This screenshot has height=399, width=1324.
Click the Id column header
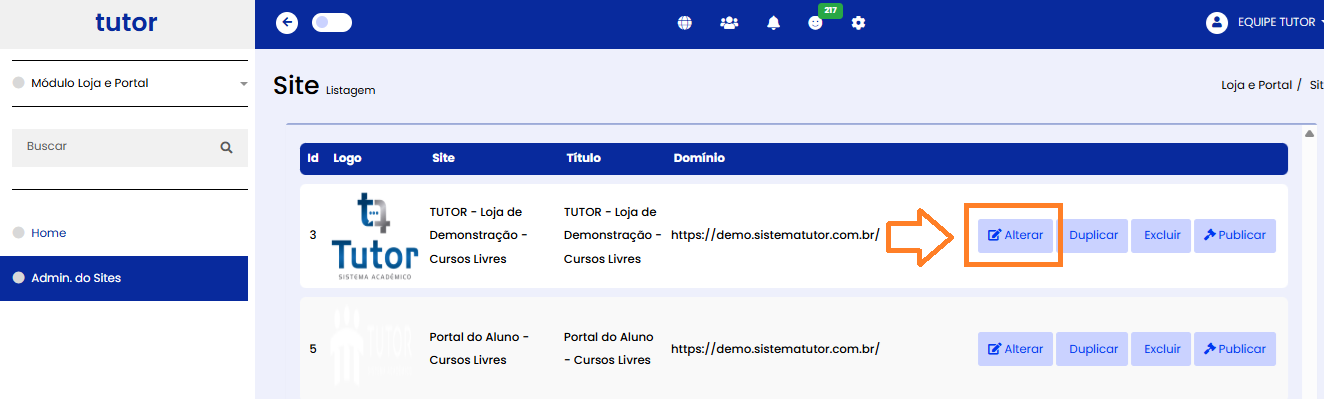point(313,158)
